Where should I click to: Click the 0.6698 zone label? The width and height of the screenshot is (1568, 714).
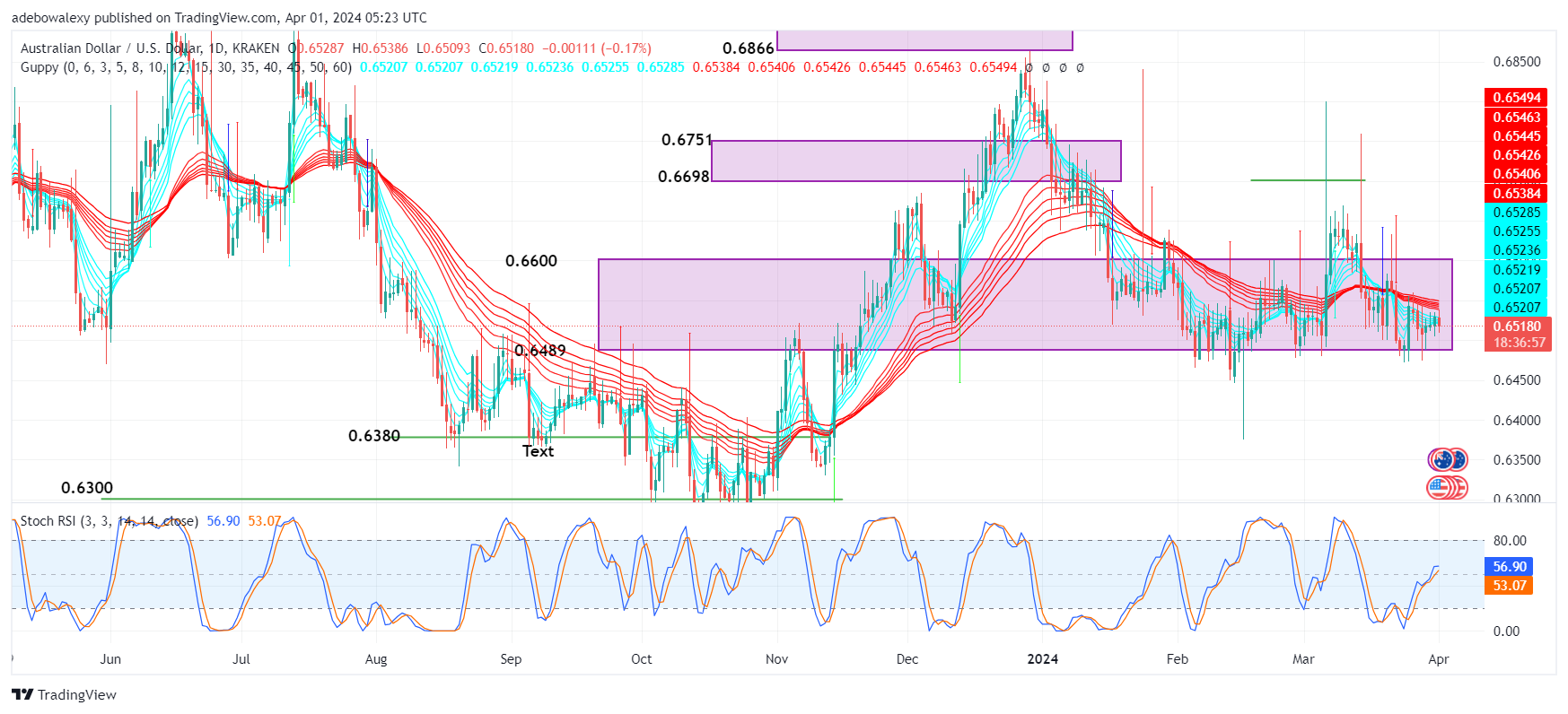point(684,177)
